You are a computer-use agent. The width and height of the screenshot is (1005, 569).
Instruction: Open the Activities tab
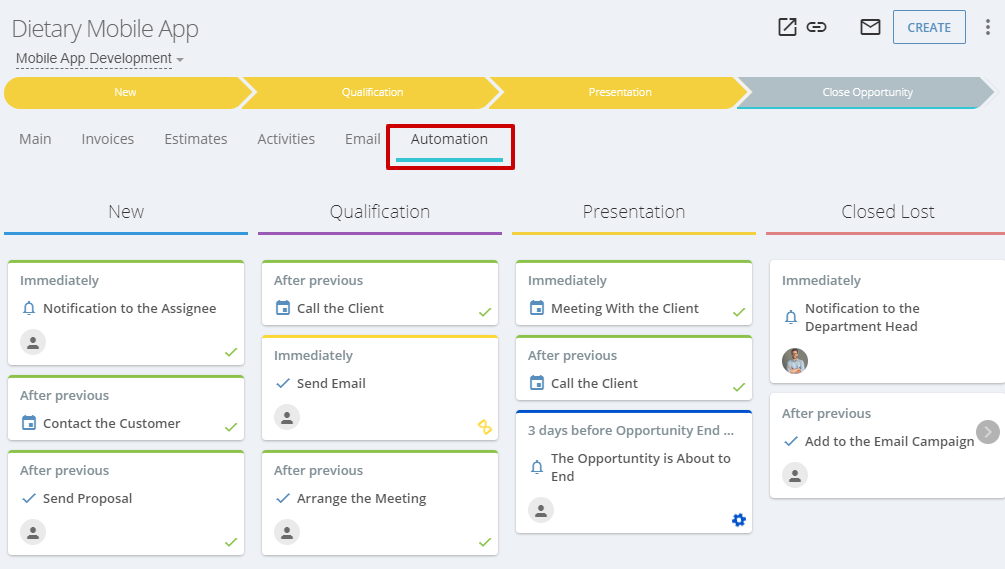(286, 139)
